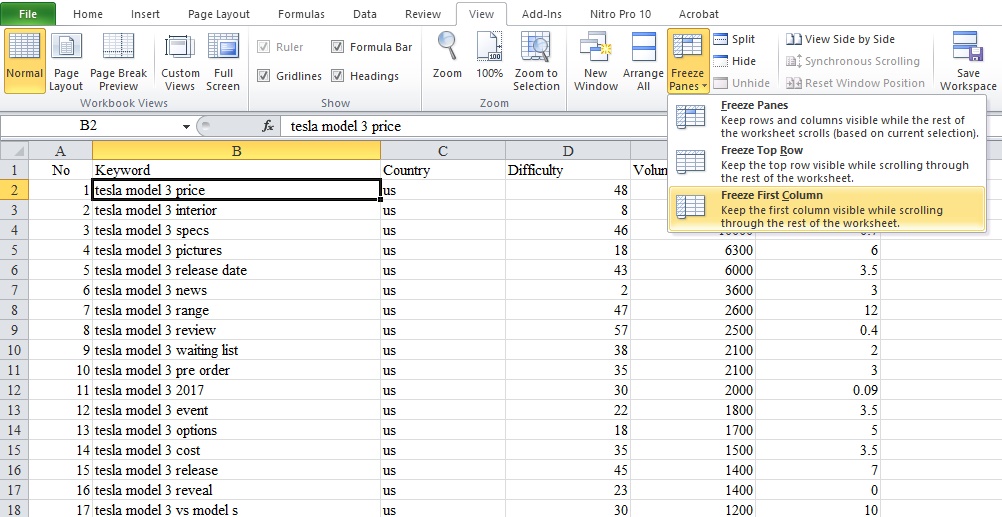The image size is (1002, 517).
Task: Click View Side by Side
Action: tap(840, 39)
